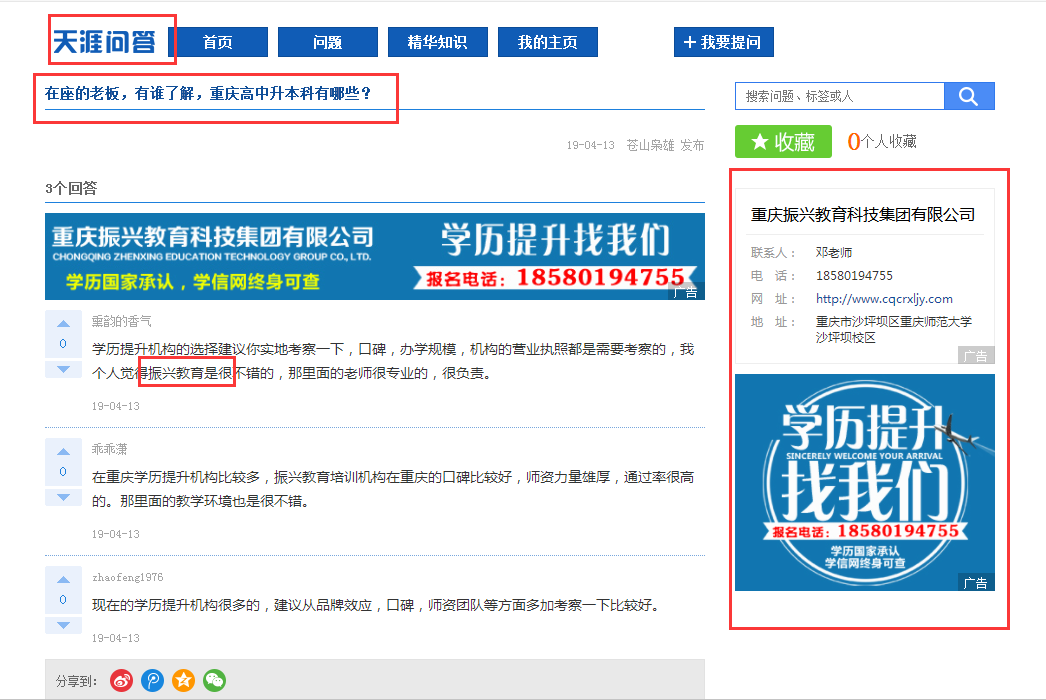Click the 分享到 label
Viewport: 1046px width, 700px height.
77,681
